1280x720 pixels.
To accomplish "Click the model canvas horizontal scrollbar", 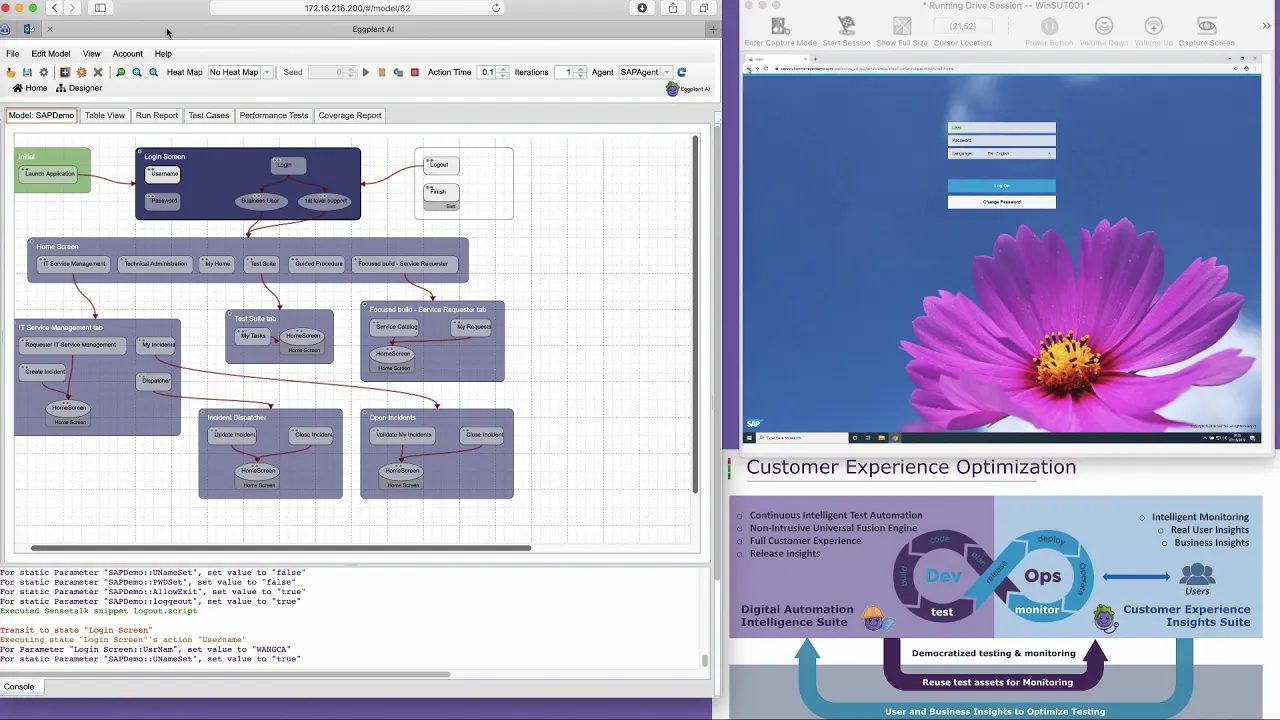I will [280, 548].
